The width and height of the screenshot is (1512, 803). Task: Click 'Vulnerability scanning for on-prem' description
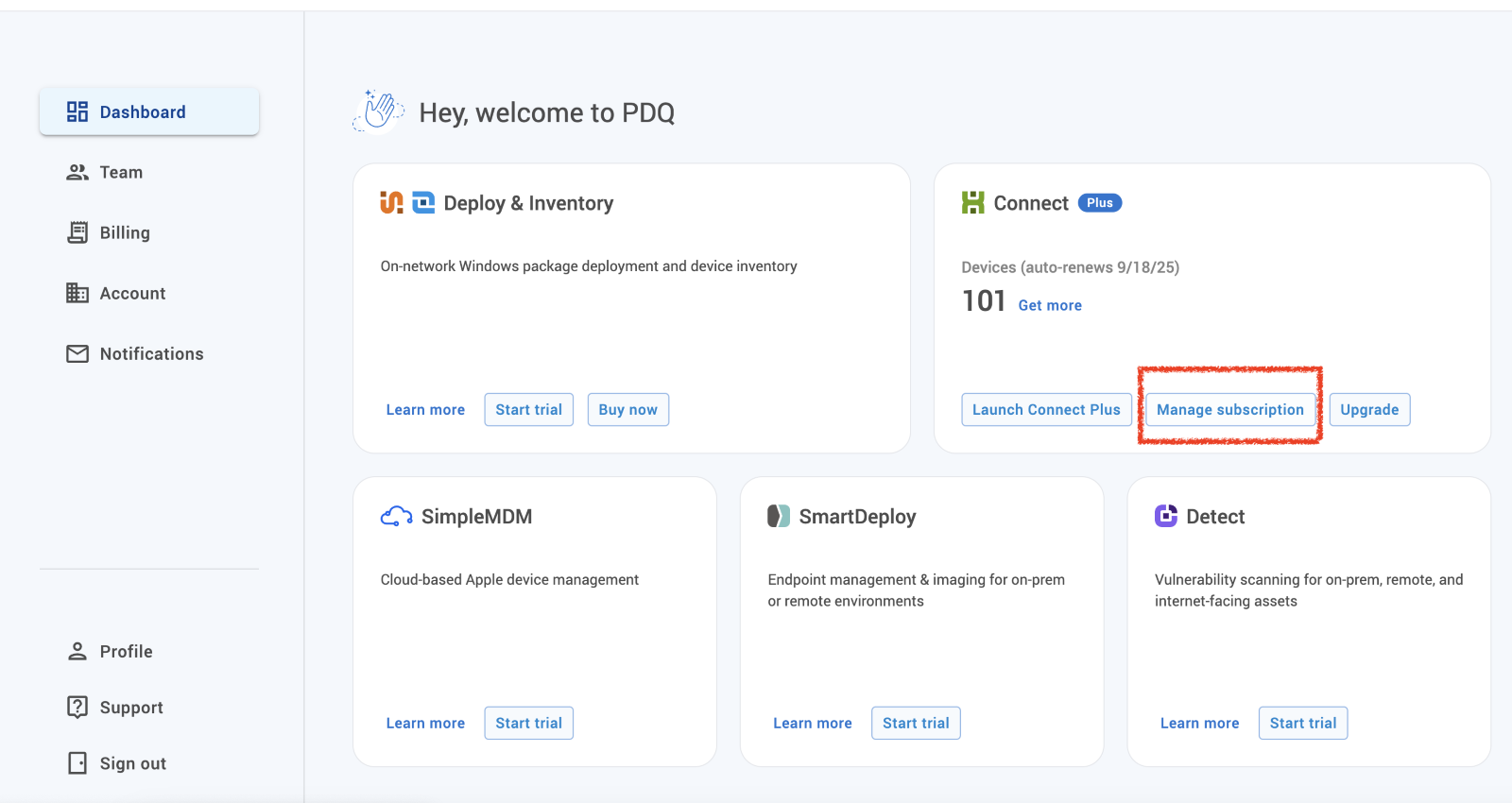point(1309,590)
